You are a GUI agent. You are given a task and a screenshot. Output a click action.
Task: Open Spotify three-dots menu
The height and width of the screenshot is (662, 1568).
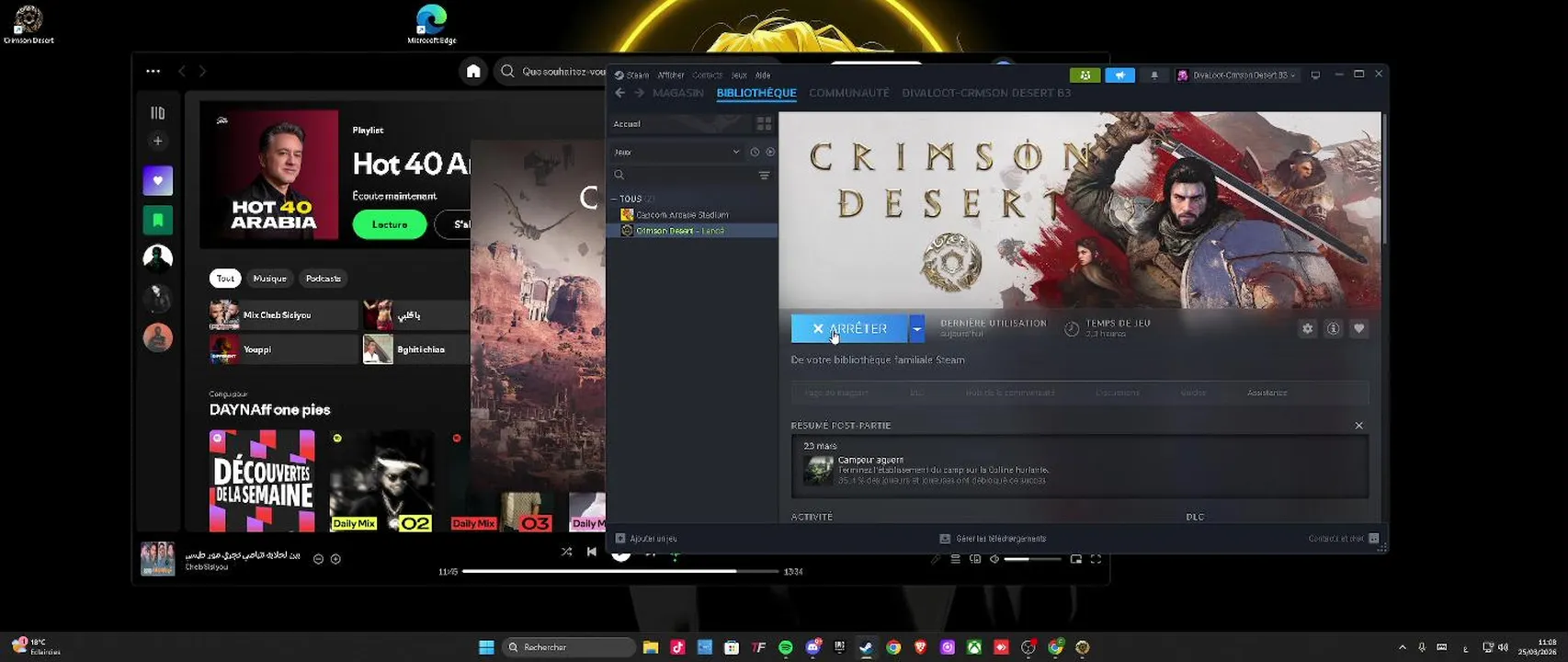[153, 71]
